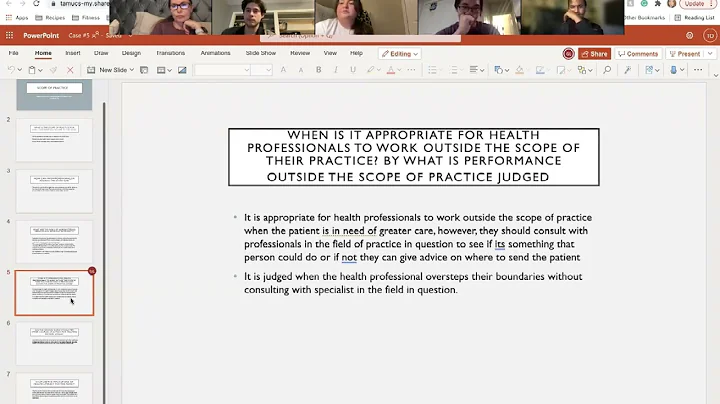Open the file name Saved dropdown

[x=130, y=35]
